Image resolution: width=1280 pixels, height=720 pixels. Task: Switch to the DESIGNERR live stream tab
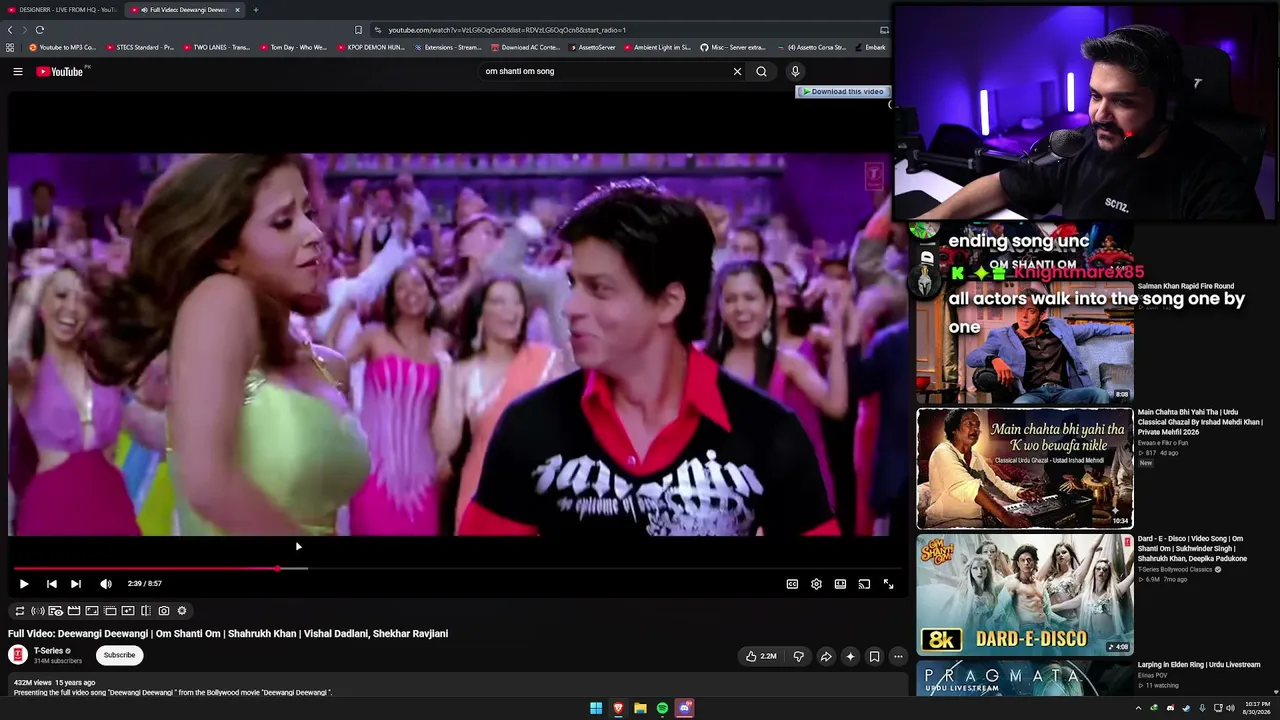pyautogui.click(x=62, y=10)
